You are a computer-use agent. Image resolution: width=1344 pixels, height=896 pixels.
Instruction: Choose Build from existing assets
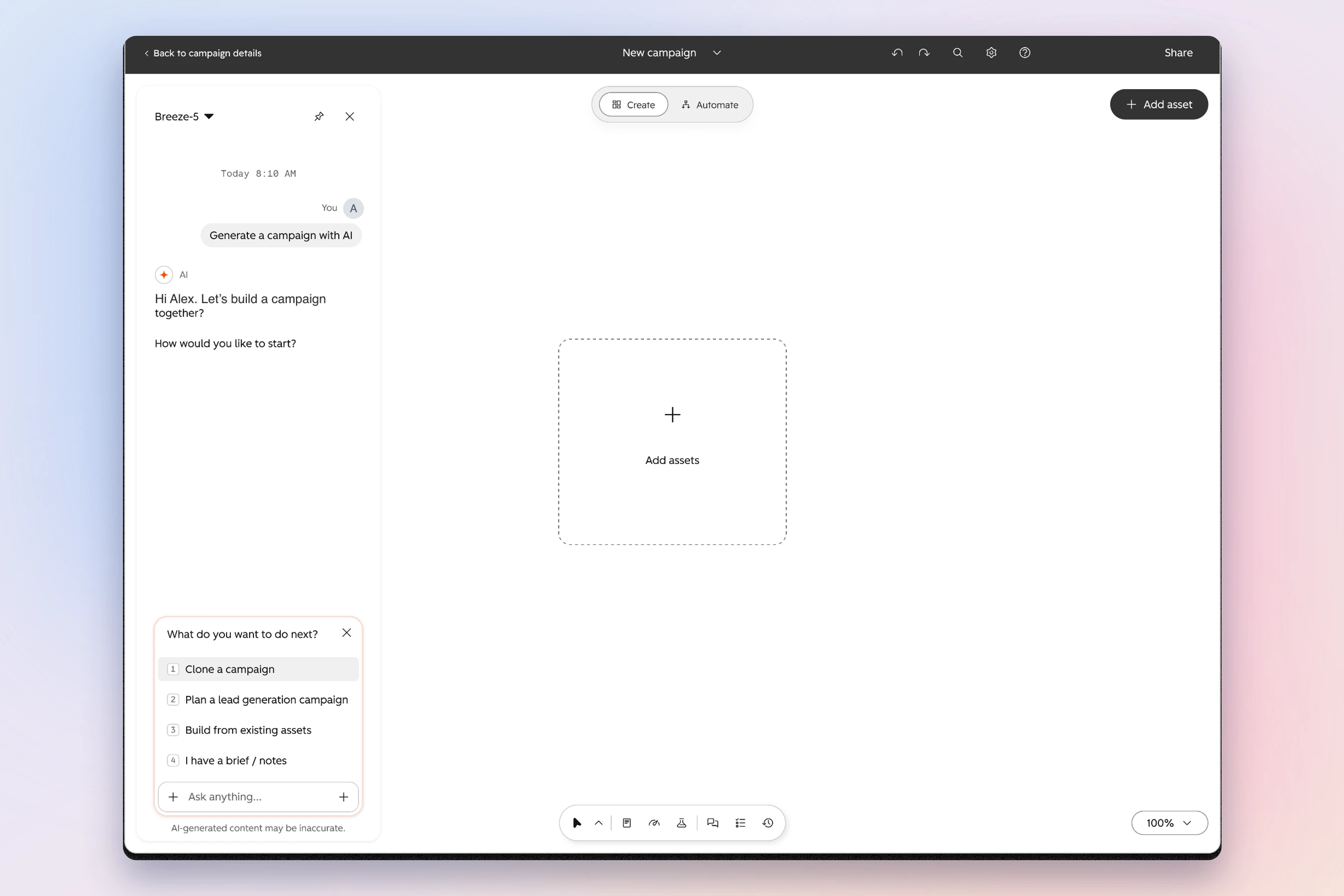click(x=258, y=730)
